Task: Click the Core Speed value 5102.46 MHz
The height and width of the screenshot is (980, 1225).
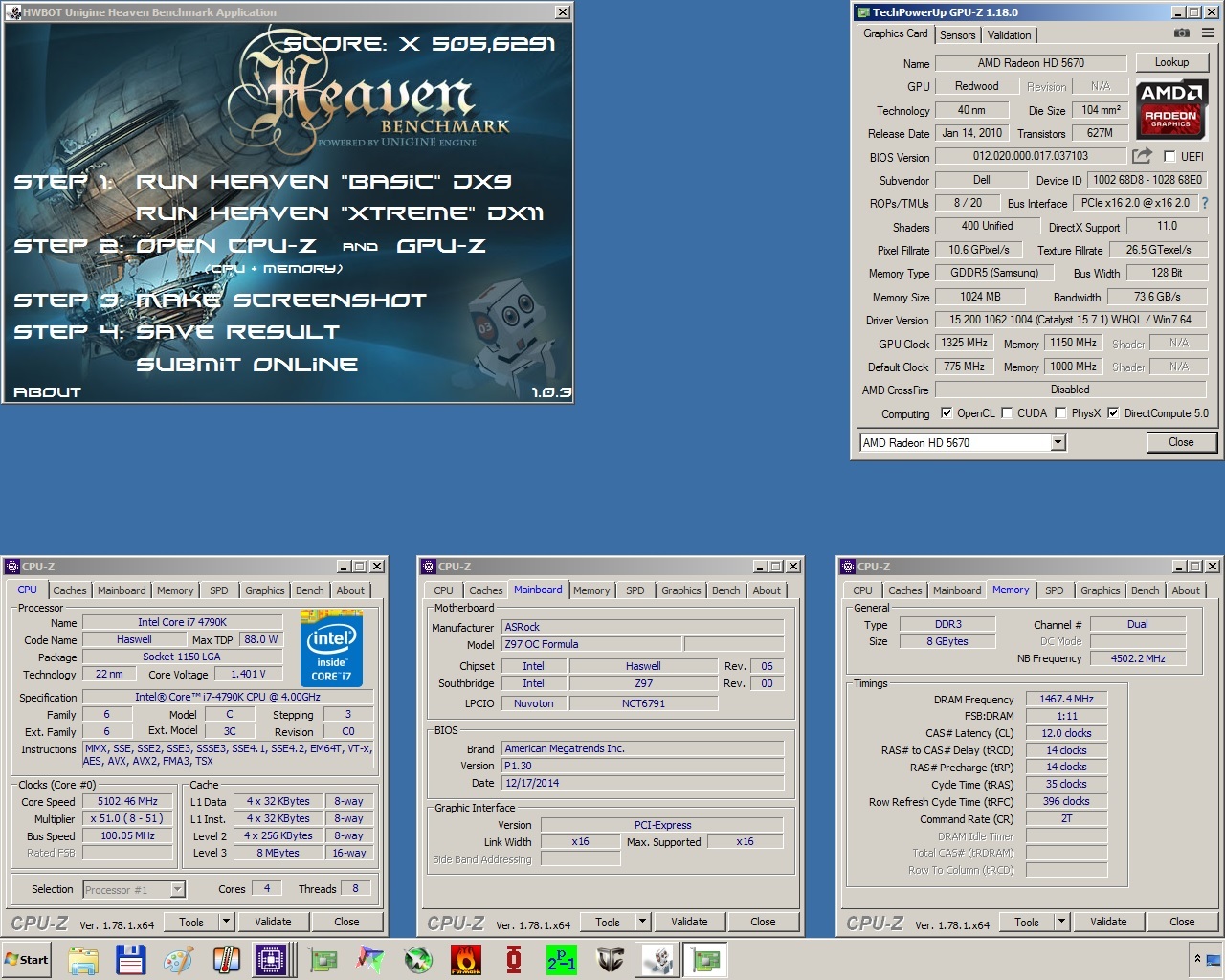Action: [127, 802]
